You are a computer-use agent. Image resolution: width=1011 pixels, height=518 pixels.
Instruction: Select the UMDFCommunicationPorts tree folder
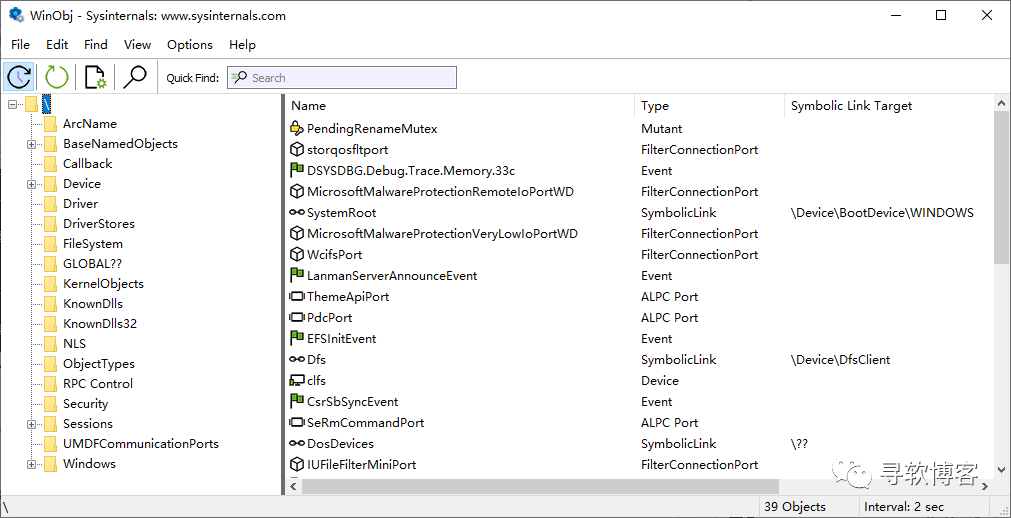[x=141, y=444]
